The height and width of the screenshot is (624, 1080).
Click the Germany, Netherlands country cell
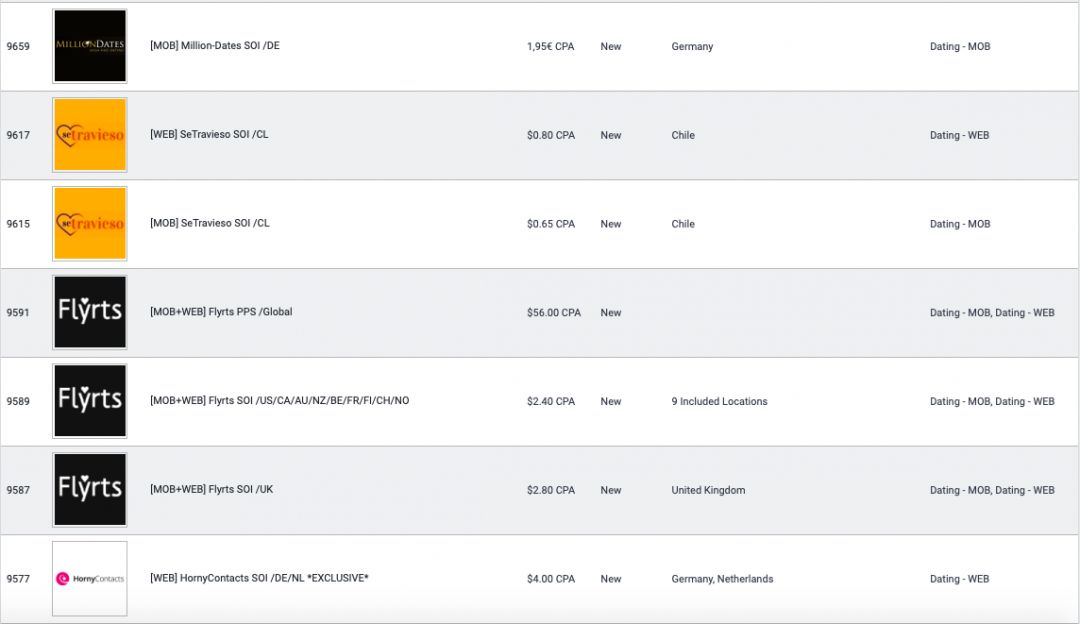pyautogui.click(x=722, y=579)
